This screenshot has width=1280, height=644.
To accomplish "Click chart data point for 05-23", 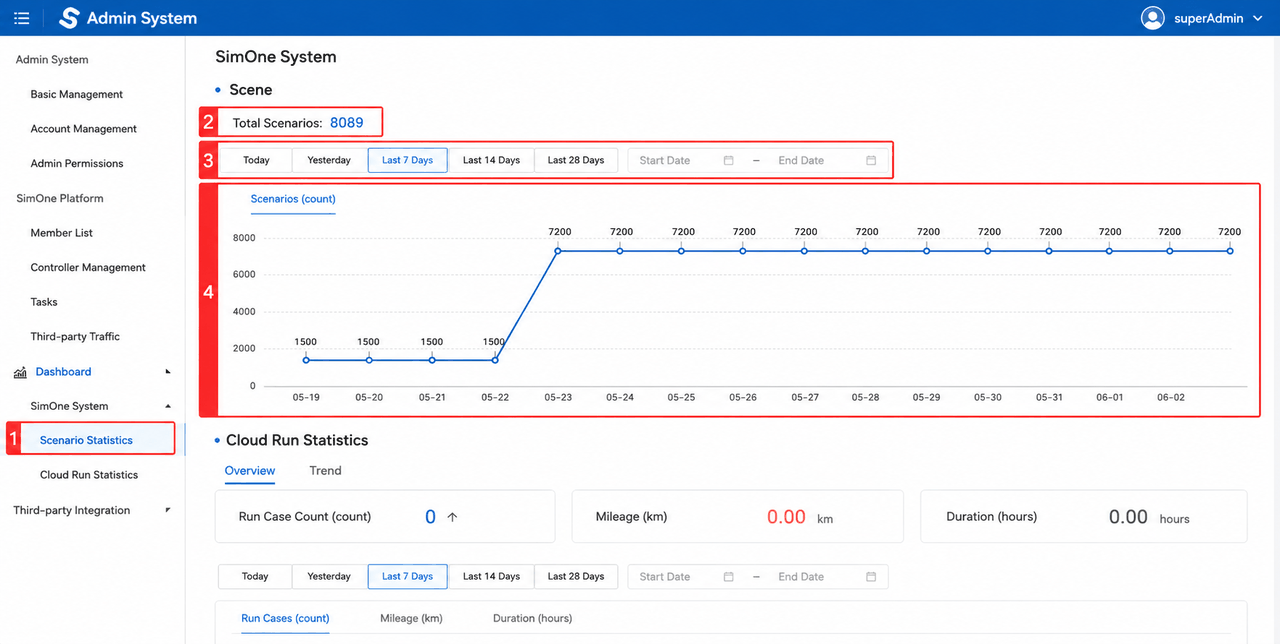I will click(x=558, y=250).
